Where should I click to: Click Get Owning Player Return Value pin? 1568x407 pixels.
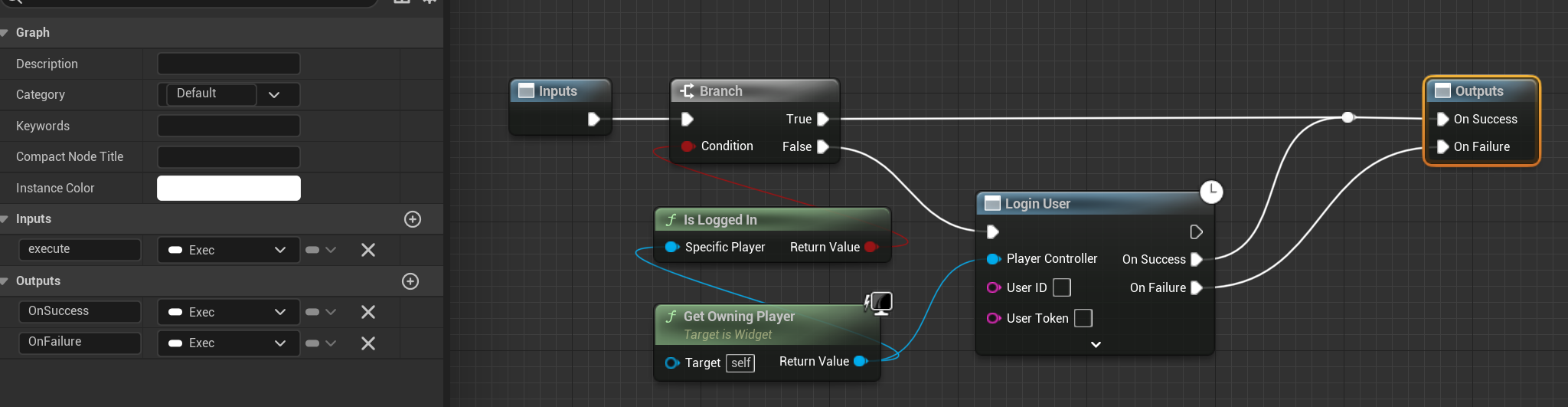(x=861, y=361)
